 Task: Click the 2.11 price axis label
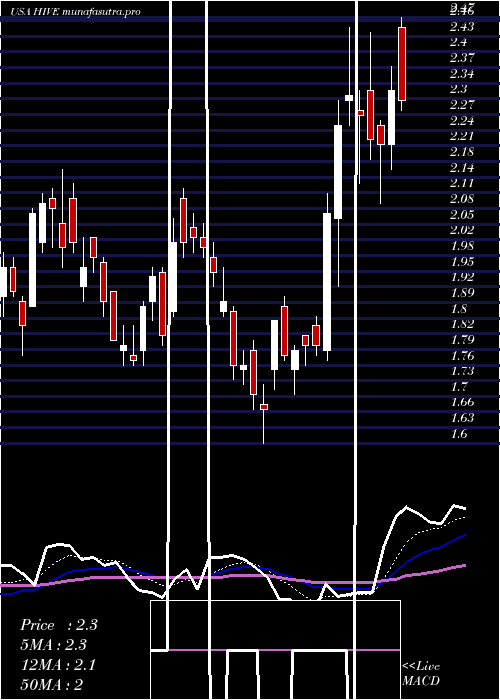click(462, 183)
